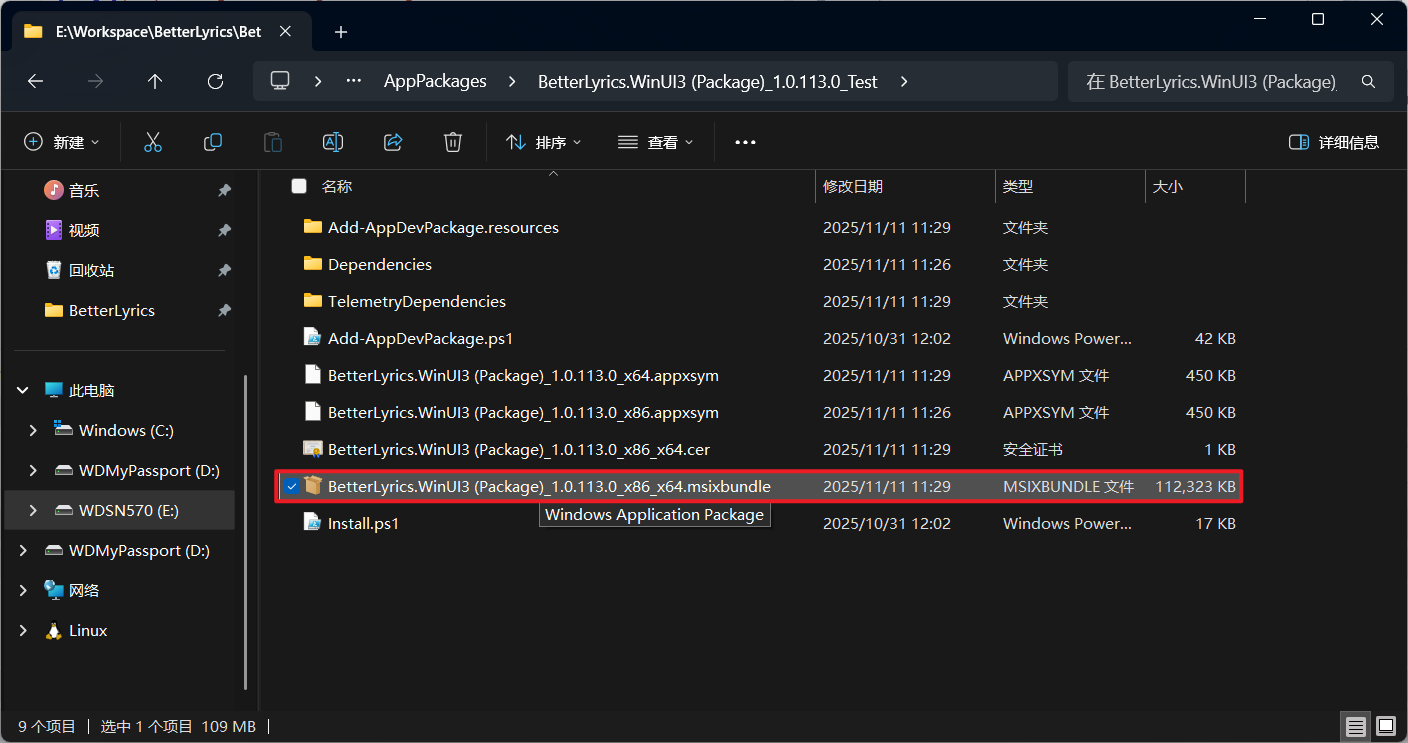Open Network (网络) in navigation pane
1408x743 pixels.
point(84,590)
